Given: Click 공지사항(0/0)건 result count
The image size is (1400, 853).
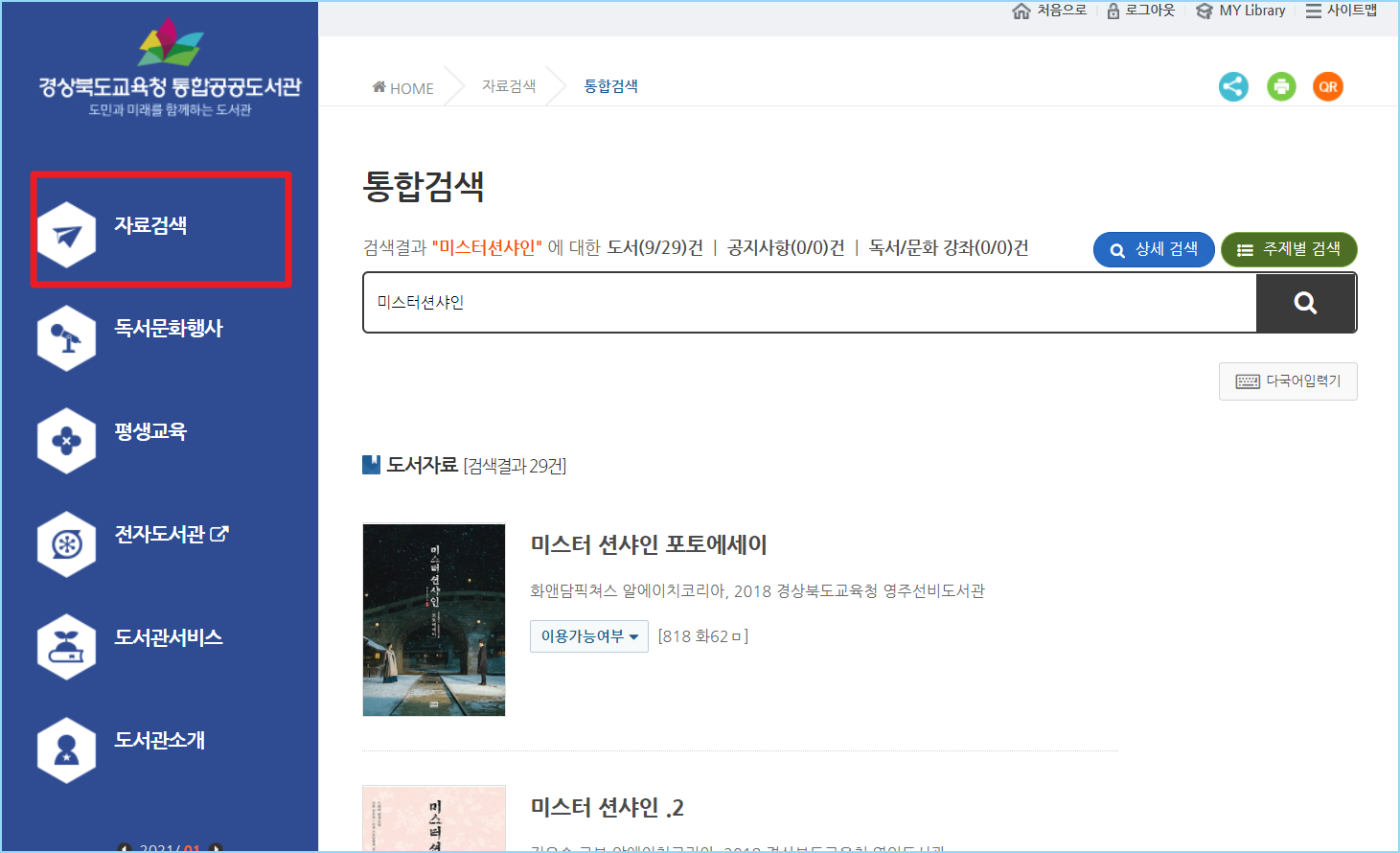Looking at the screenshot, I should click(786, 248).
